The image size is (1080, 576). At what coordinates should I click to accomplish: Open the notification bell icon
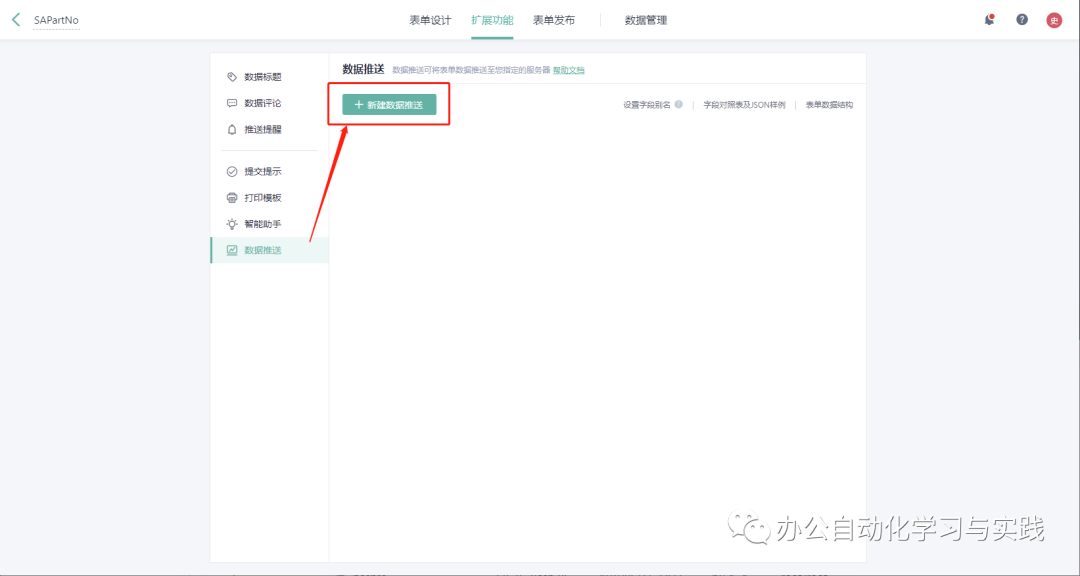[x=989, y=20]
